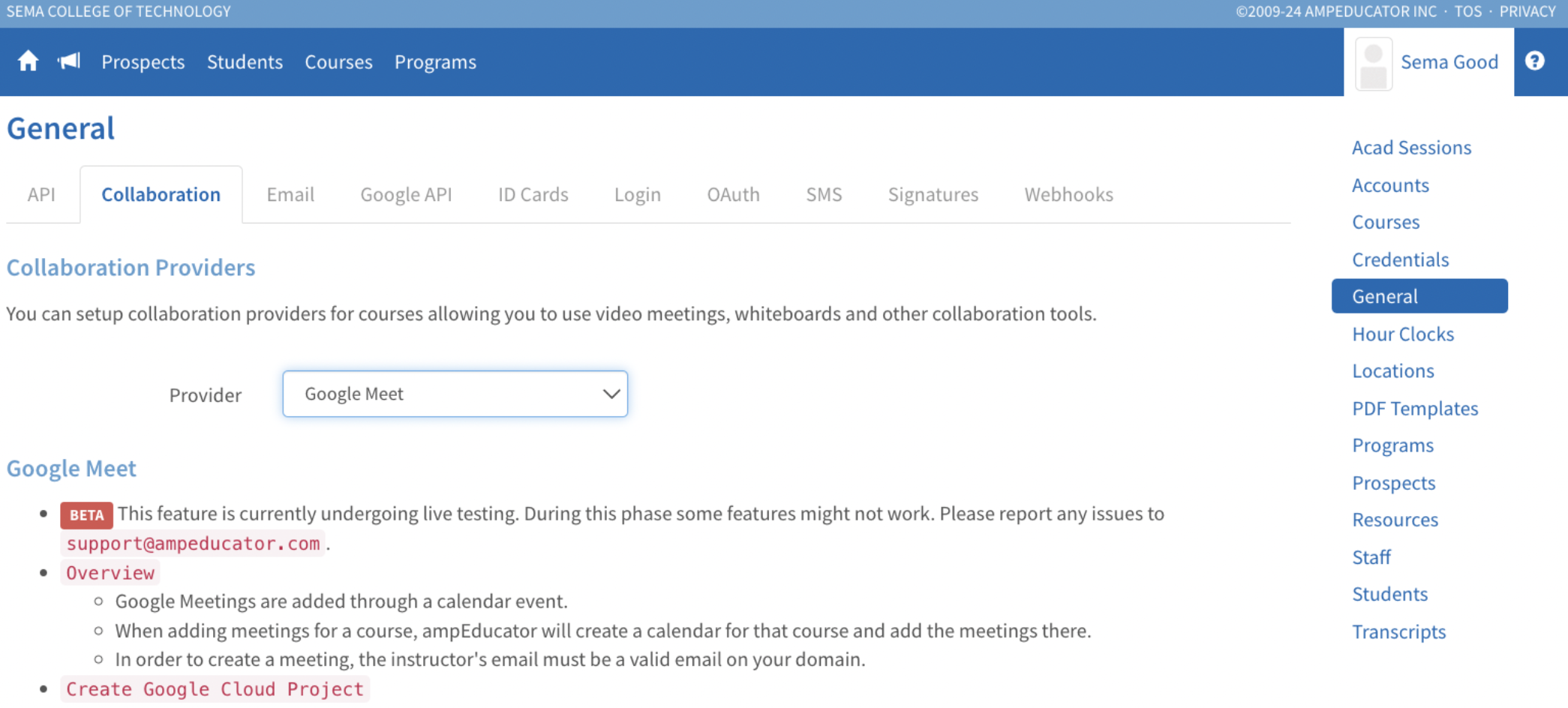Open the announcements megaphone icon
This screenshot has height=708, width=1568.
click(x=69, y=61)
